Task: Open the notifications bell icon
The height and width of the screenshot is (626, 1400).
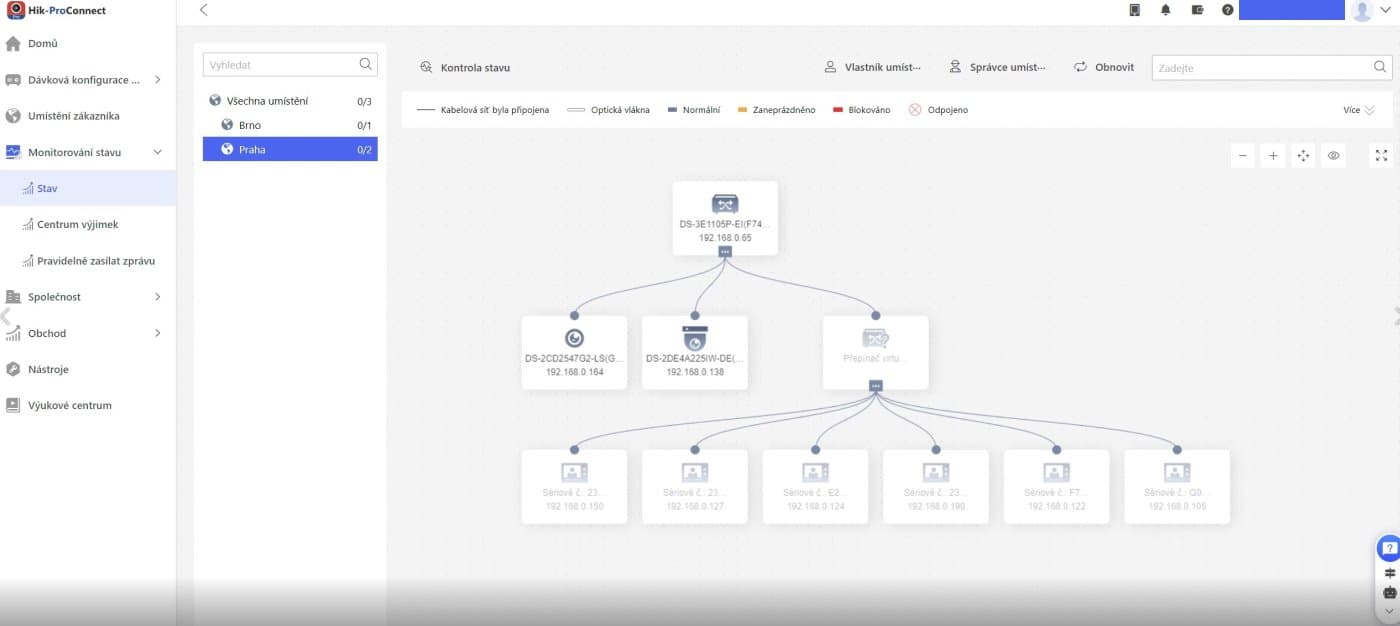Action: 1165,10
